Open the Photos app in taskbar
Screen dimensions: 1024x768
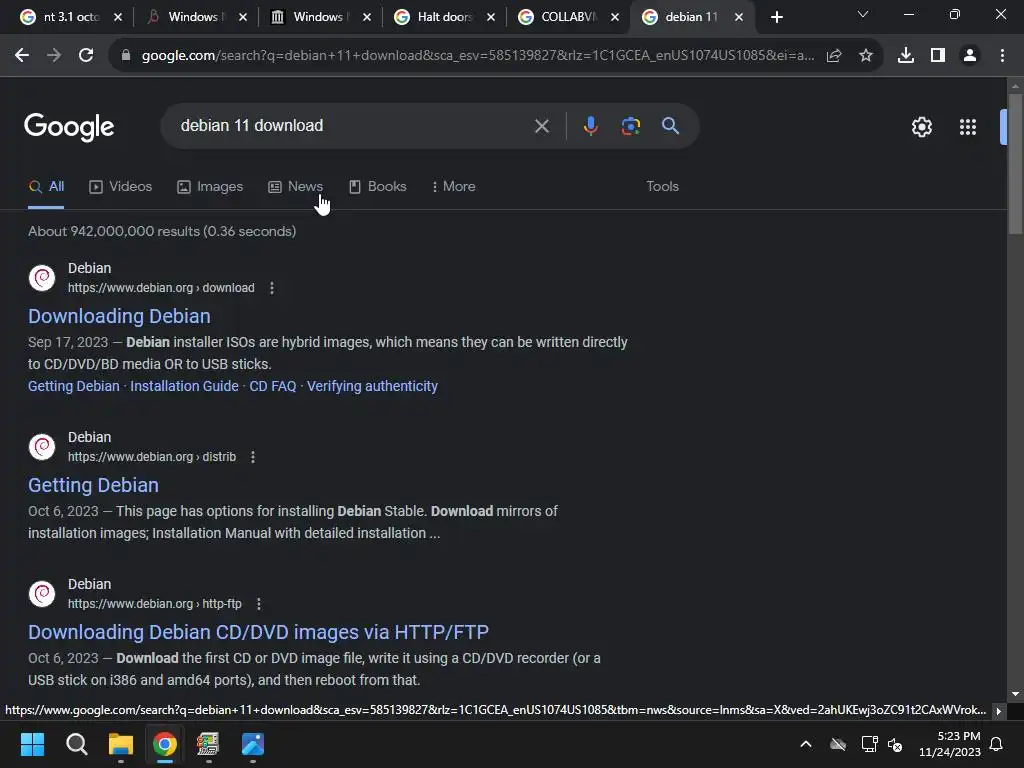253,744
